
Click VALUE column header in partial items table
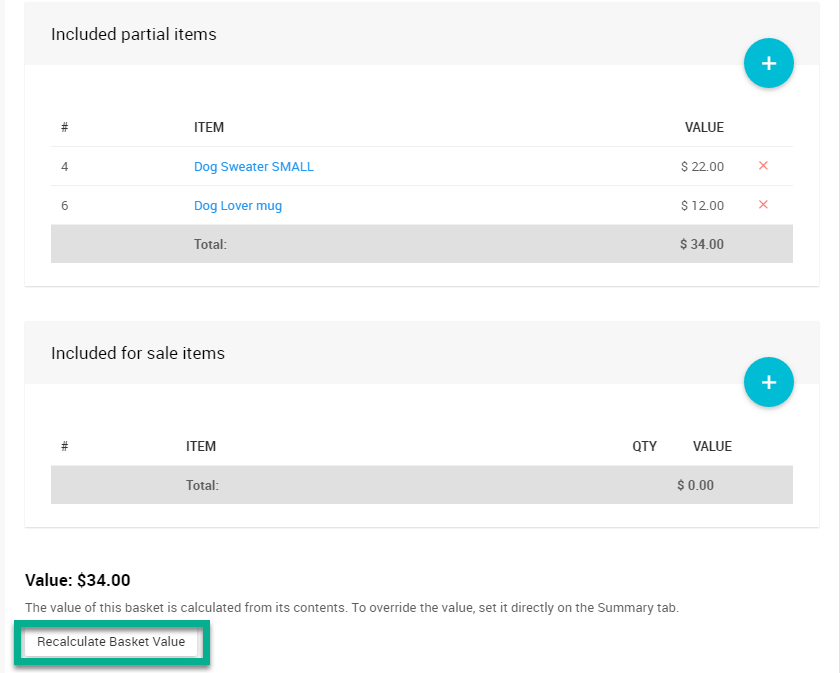[704, 128]
